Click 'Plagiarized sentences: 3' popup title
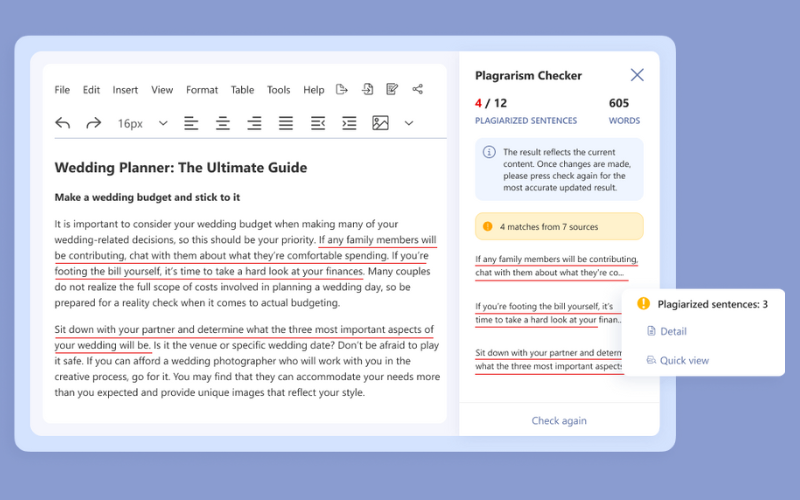This screenshot has width=800, height=500. point(712,304)
